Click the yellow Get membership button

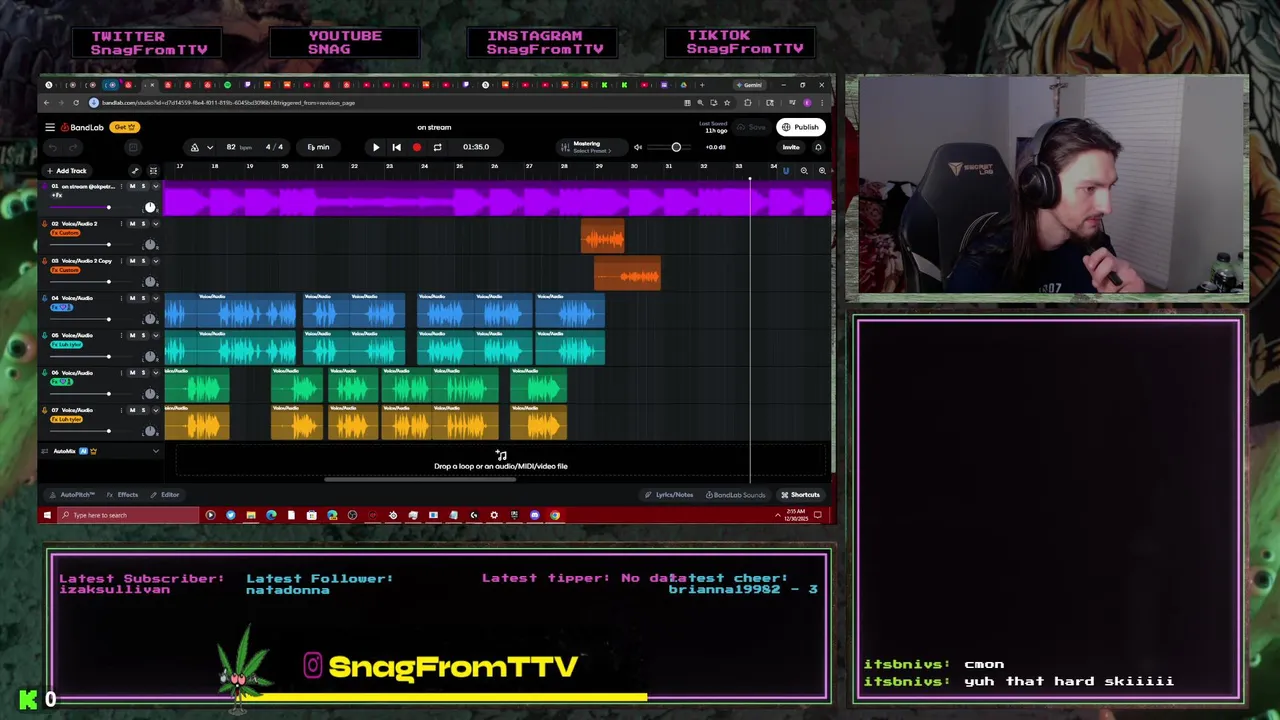pyautogui.click(x=125, y=127)
